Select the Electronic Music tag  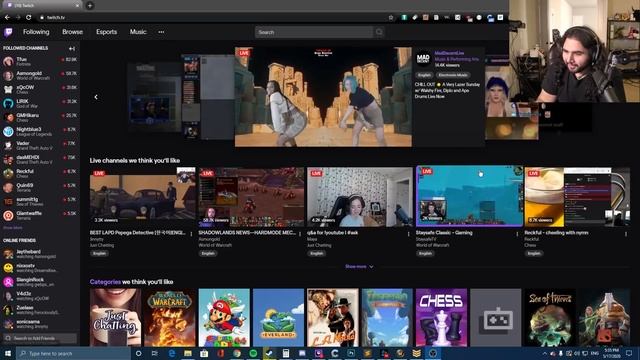pos(453,75)
